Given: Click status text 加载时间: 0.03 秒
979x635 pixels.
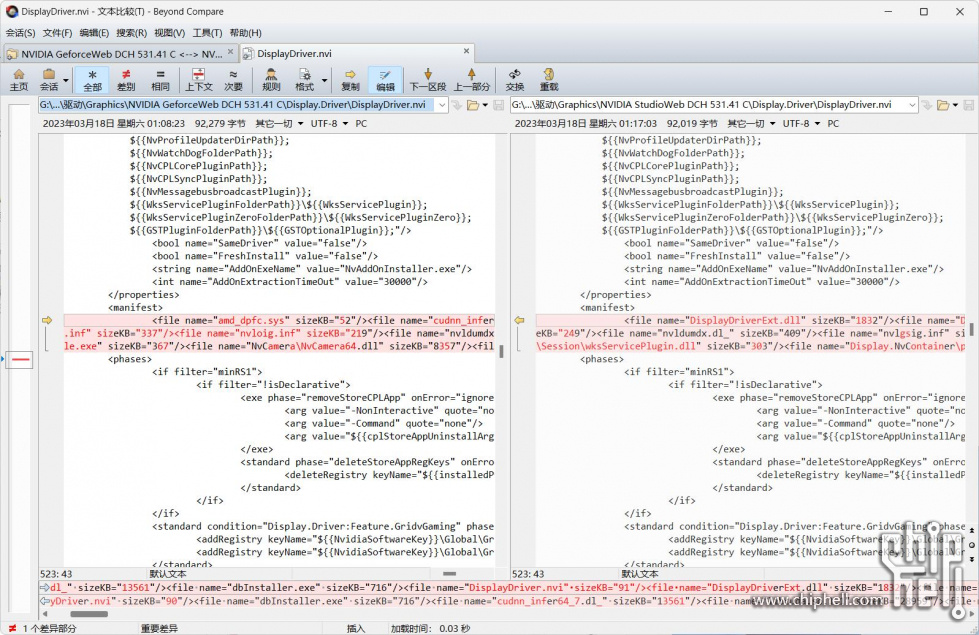Looking at the screenshot, I should point(430,628).
